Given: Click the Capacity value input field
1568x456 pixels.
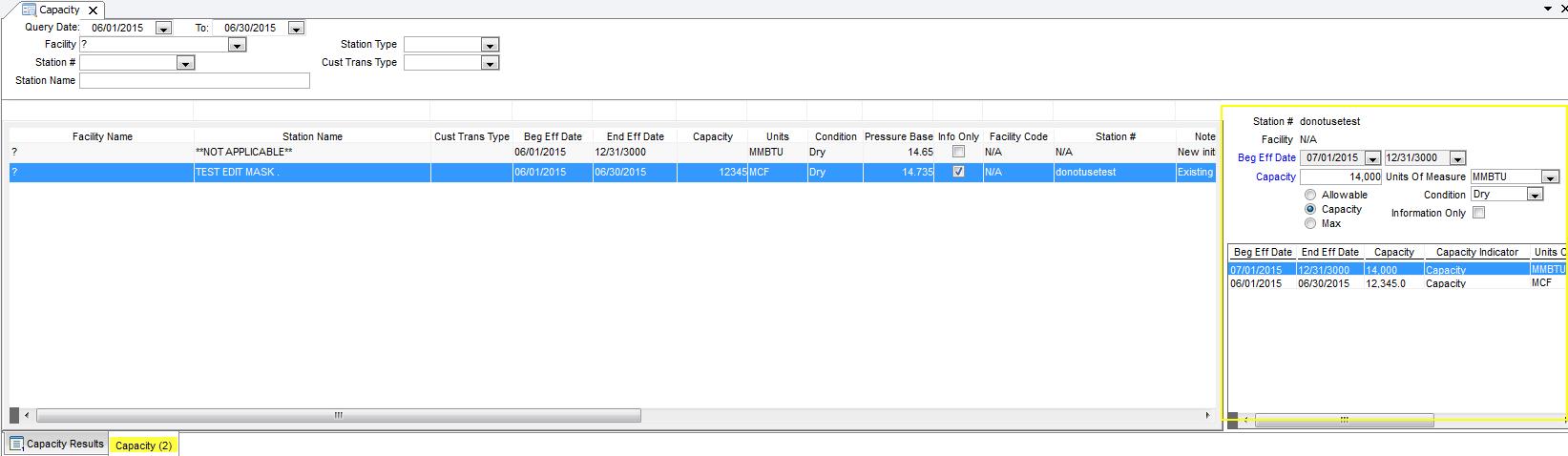Looking at the screenshot, I should [x=1340, y=177].
